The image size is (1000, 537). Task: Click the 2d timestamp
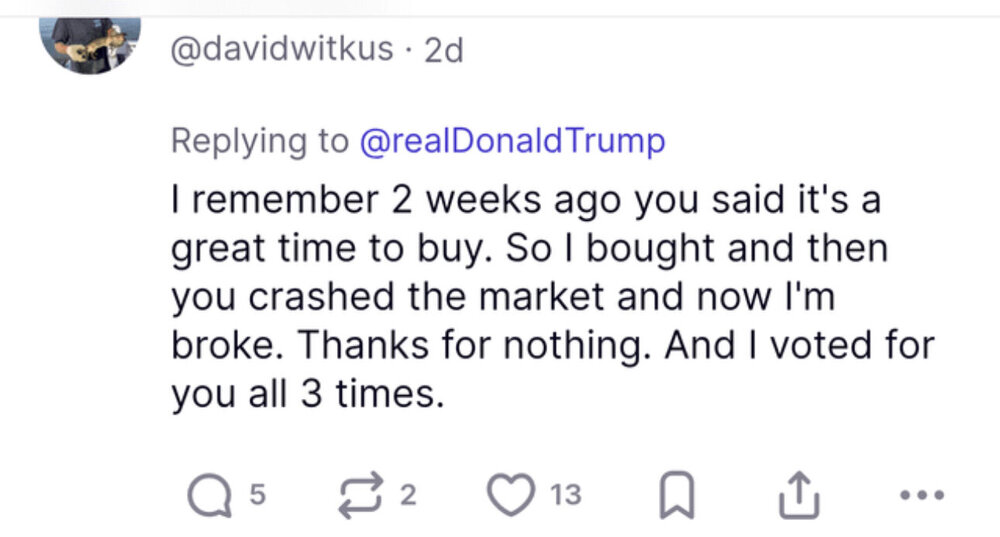[443, 49]
